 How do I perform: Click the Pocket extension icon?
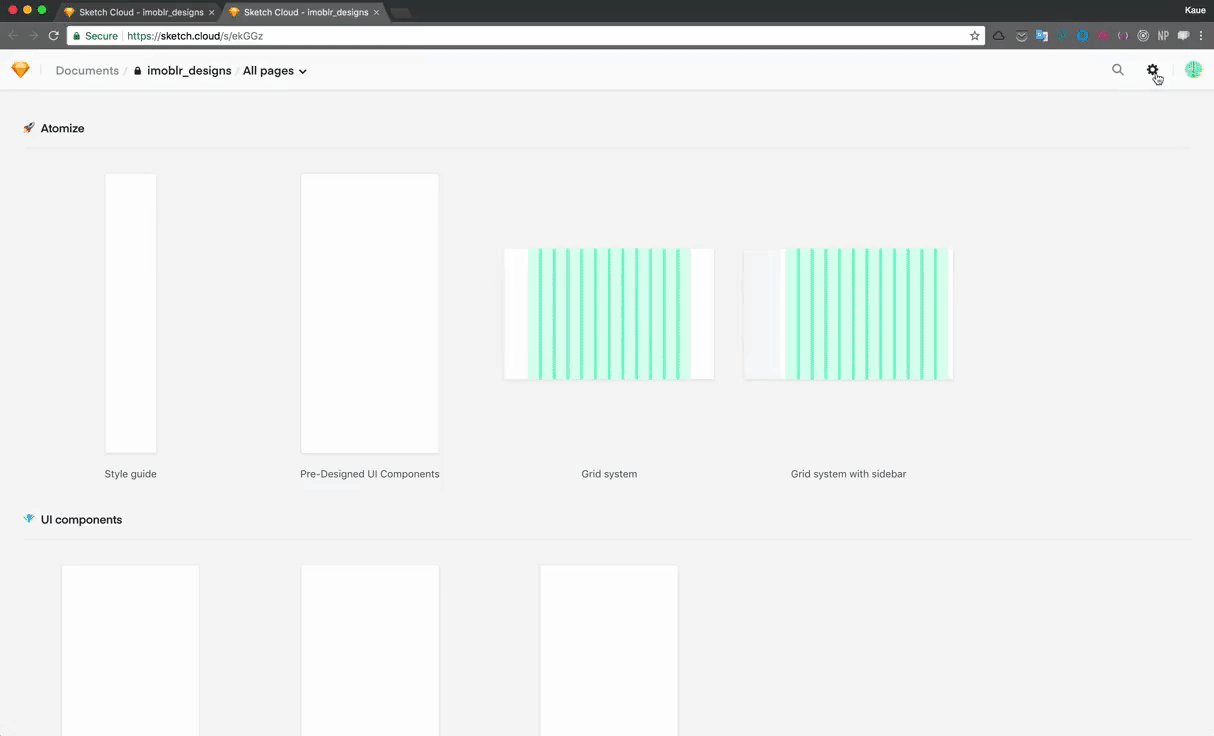pyautogui.click(x=1021, y=35)
